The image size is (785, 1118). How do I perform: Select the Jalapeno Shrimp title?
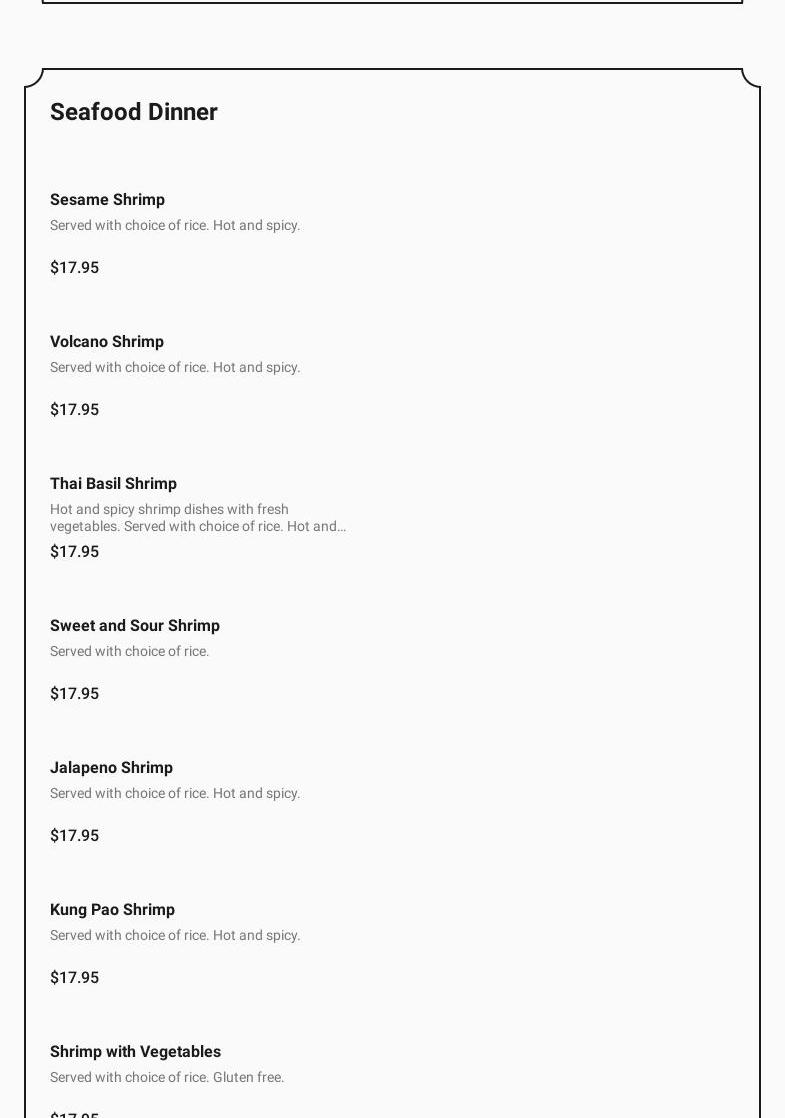coord(111,768)
